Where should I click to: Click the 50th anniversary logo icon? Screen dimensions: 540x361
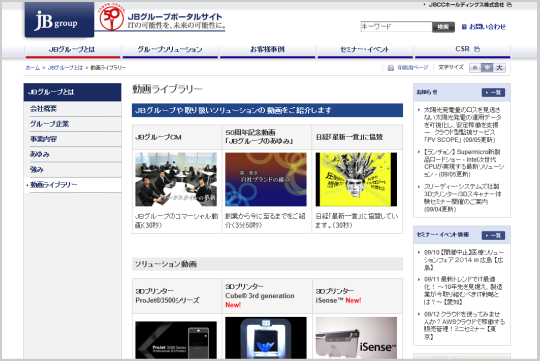[112, 18]
